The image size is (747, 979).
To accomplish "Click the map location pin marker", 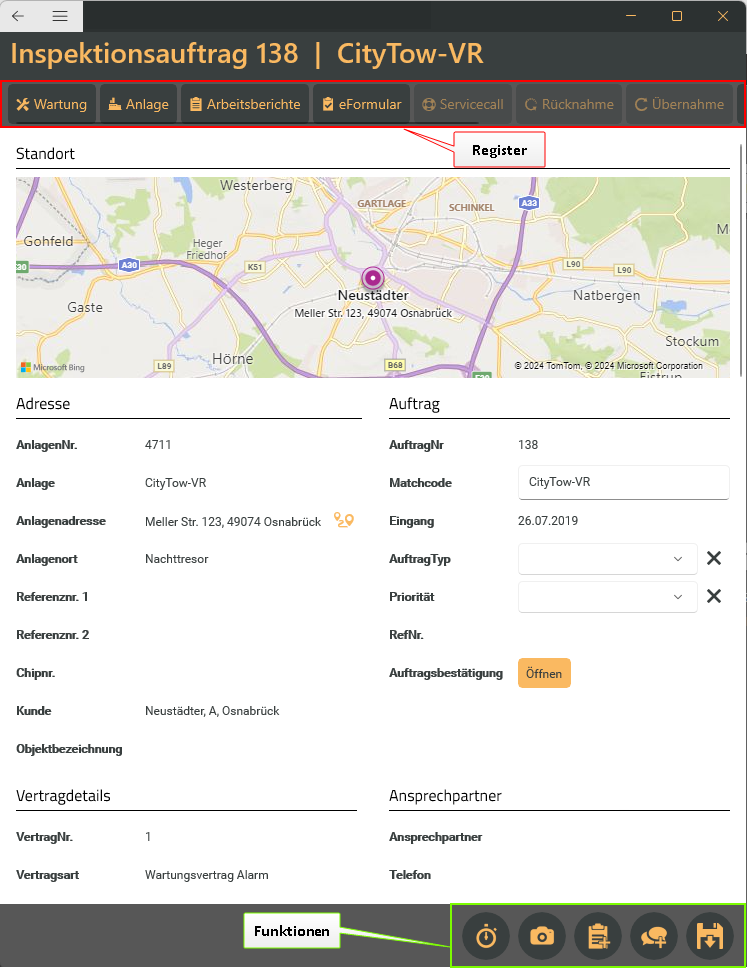I will tap(372, 277).
